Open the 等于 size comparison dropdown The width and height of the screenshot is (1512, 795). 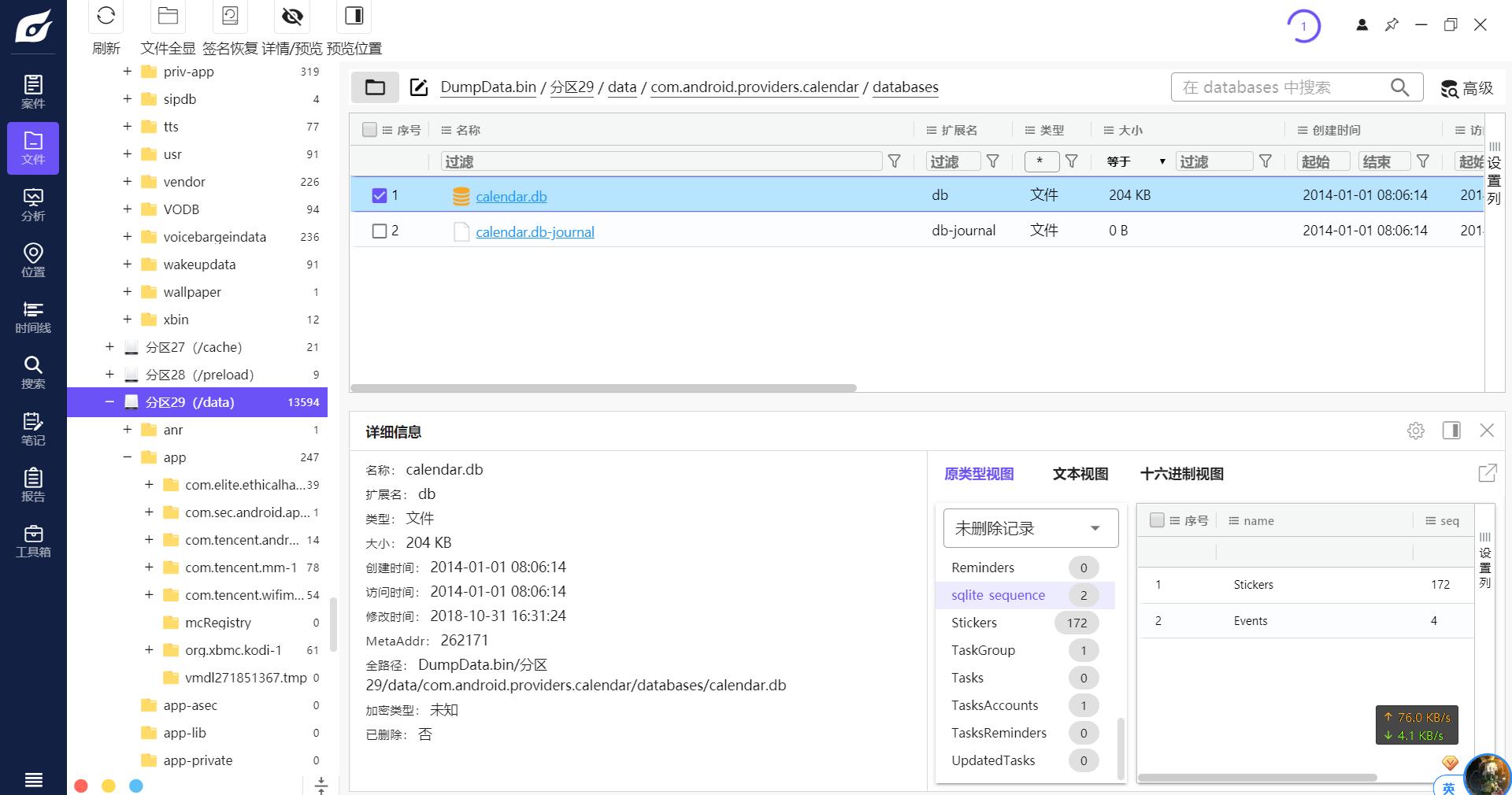(1136, 161)
